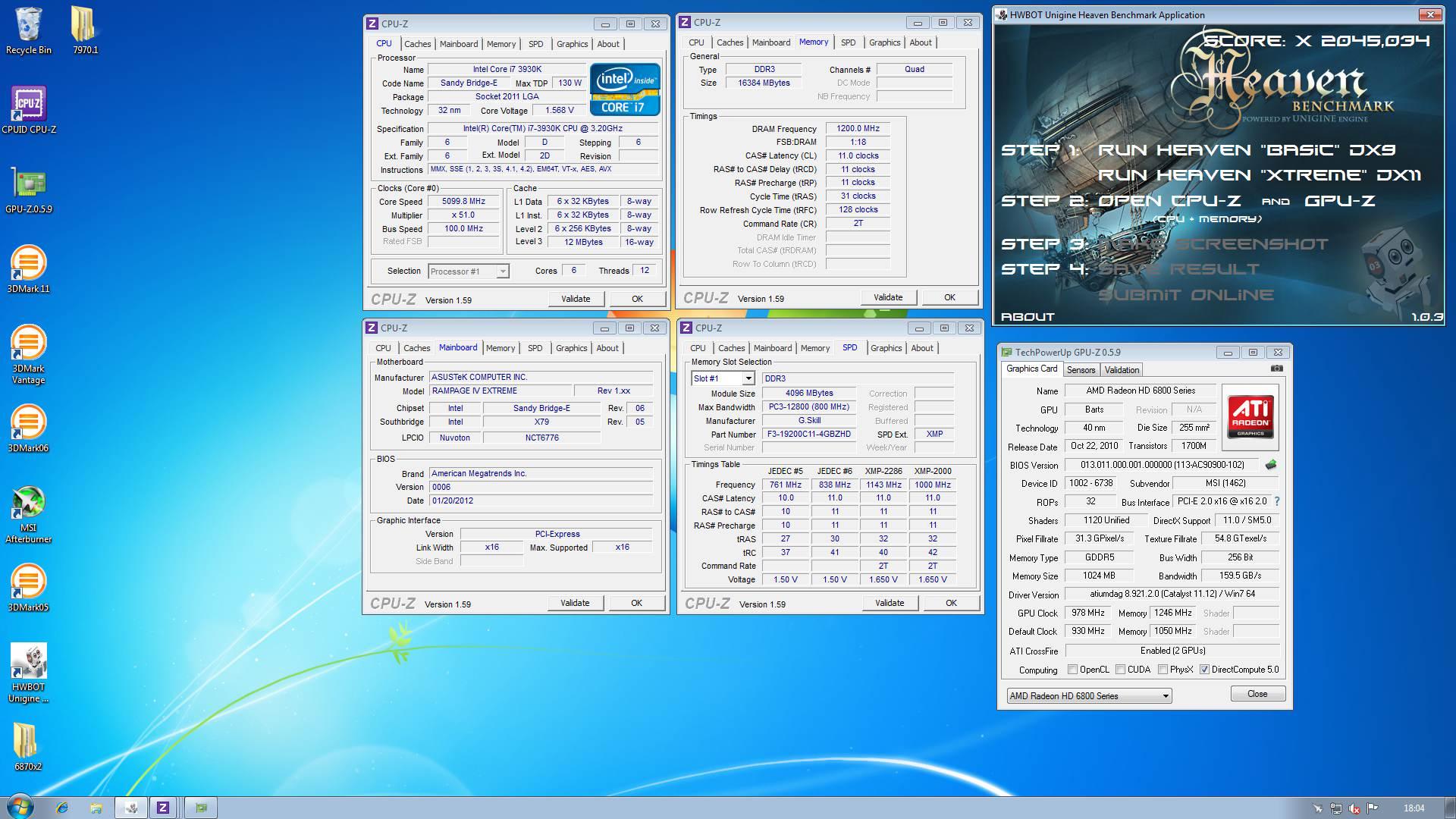Viewport: 1456px width, 819px height.
Task: Enable the PhysX checkbox in GPU-Z
Action: click(x=1163, y=670)
